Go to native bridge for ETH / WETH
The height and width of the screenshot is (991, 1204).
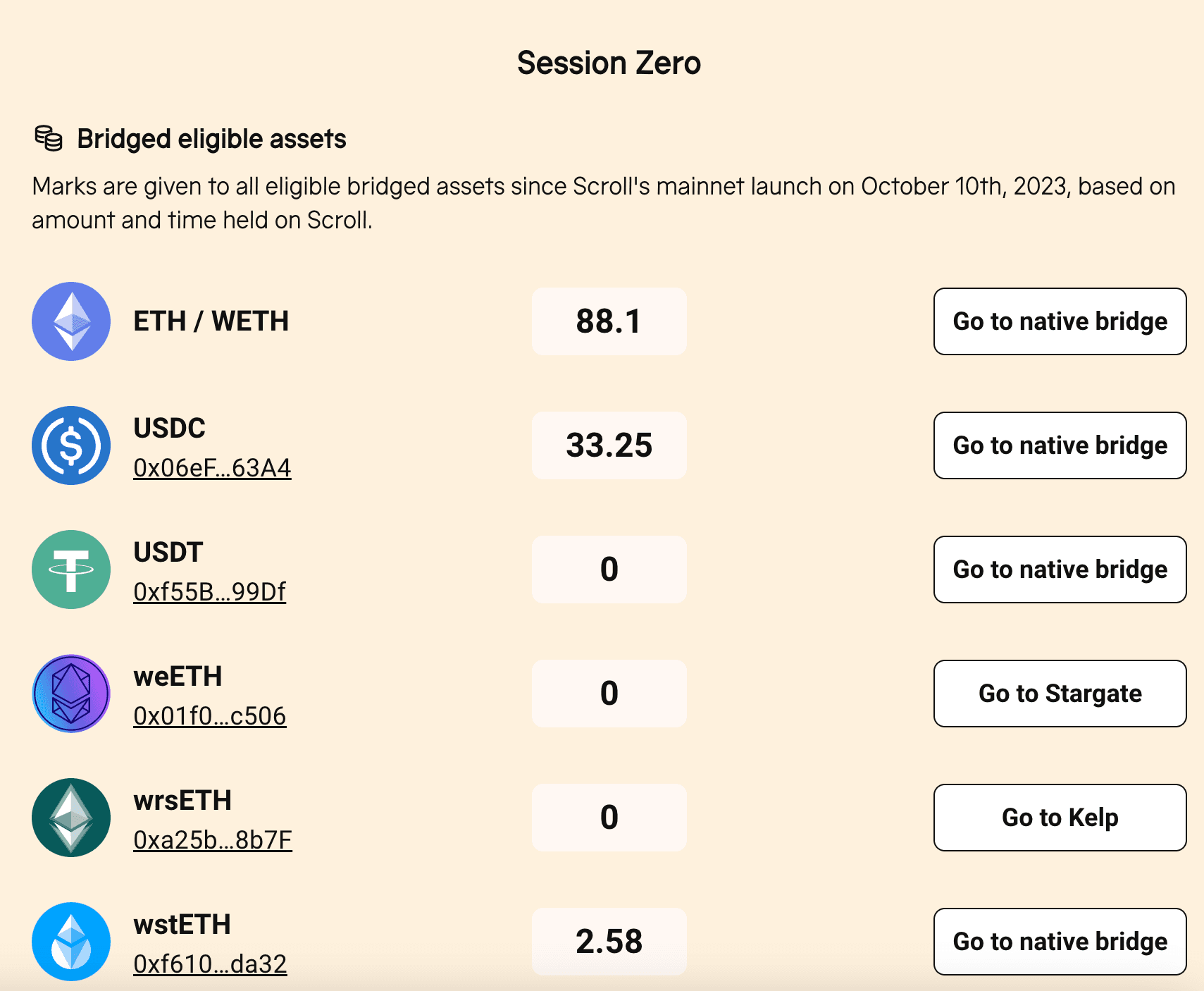[1060, 321]
